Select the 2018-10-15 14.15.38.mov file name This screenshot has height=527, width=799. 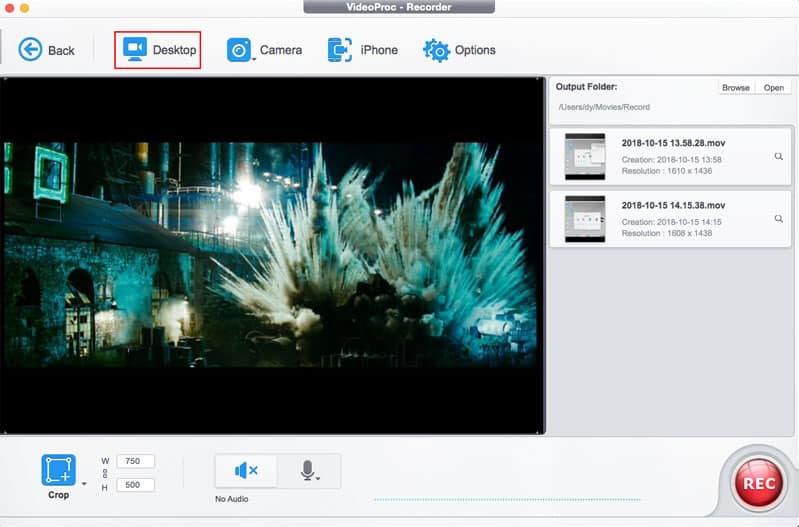[x=673, y=205]
